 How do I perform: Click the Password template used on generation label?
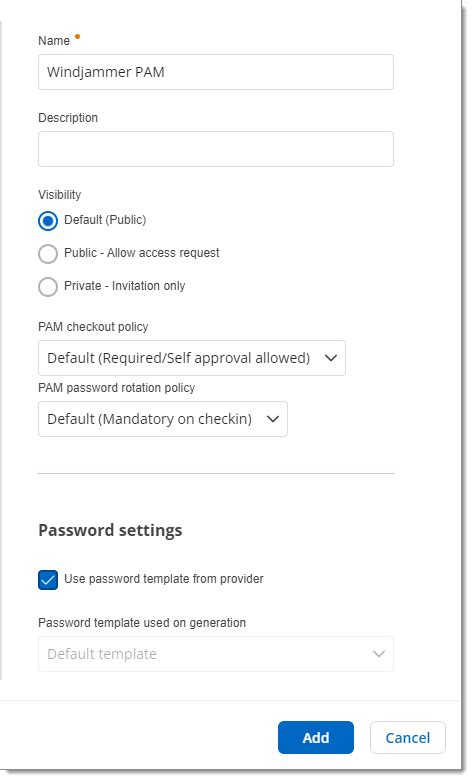[x=142, y=623]
